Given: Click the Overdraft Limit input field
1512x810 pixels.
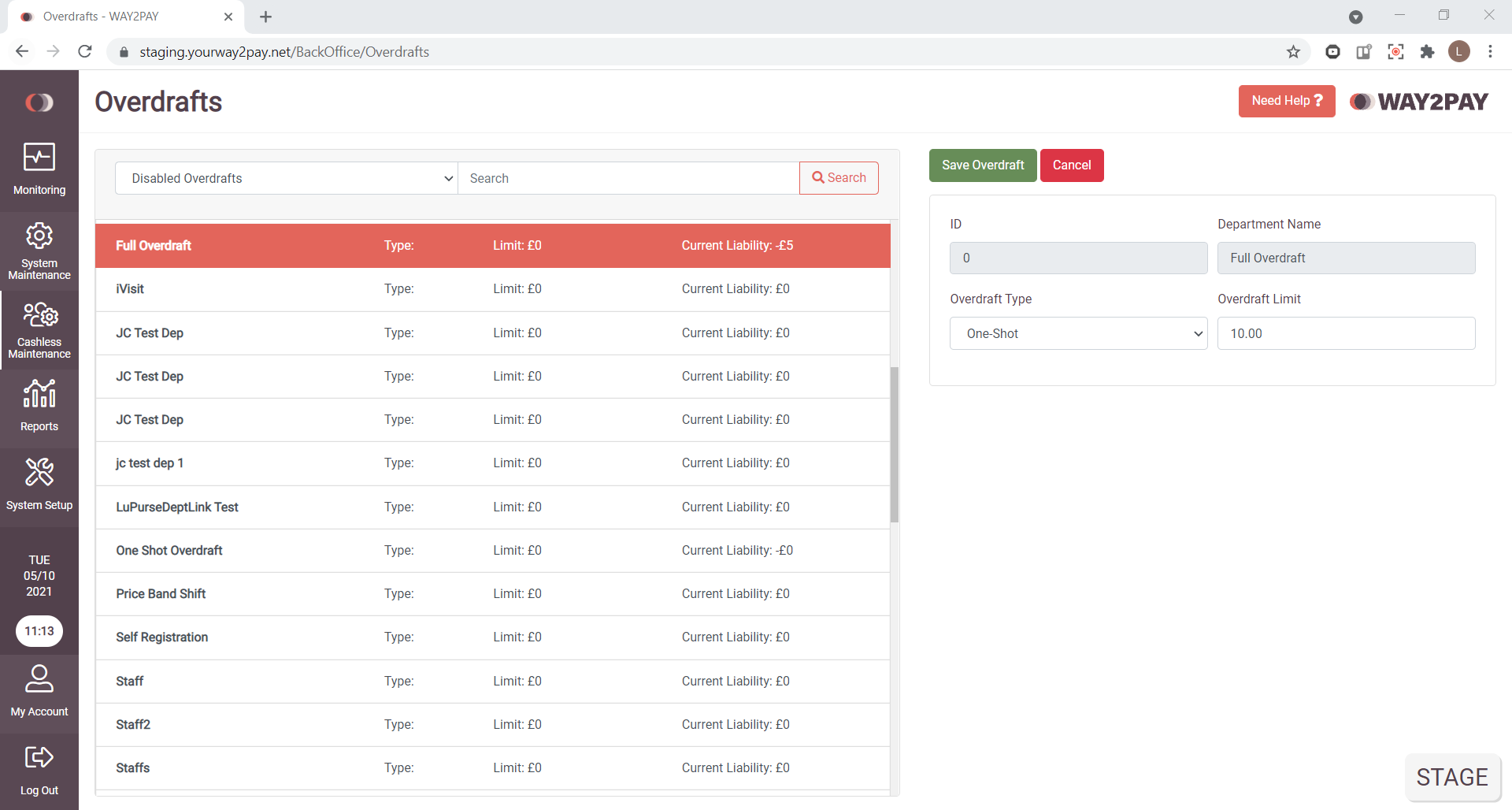Looking at the screenshot, I should [x=1345, y=333].
